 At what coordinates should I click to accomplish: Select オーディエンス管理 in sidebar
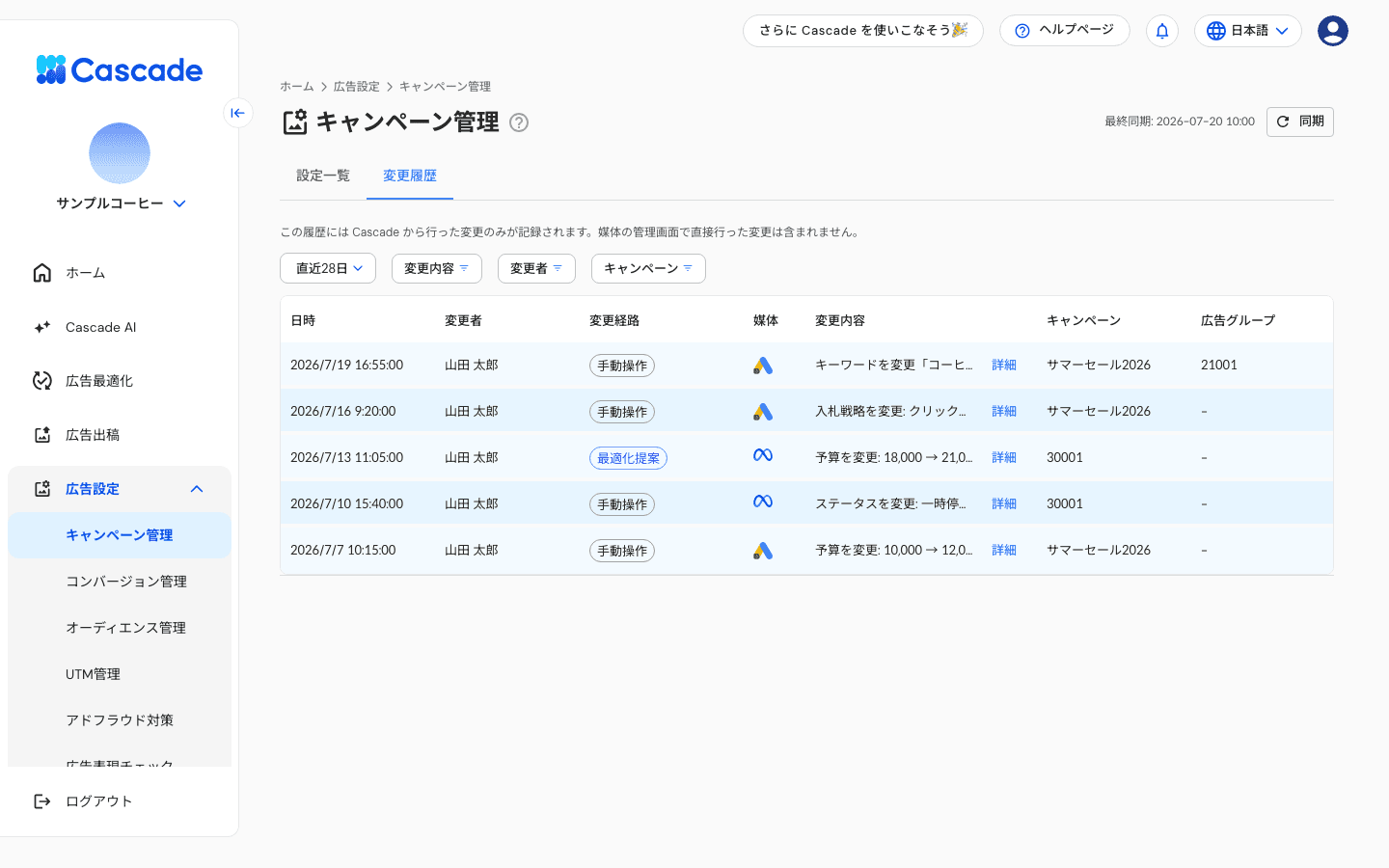pyautogui.click(x=120, y=628)
